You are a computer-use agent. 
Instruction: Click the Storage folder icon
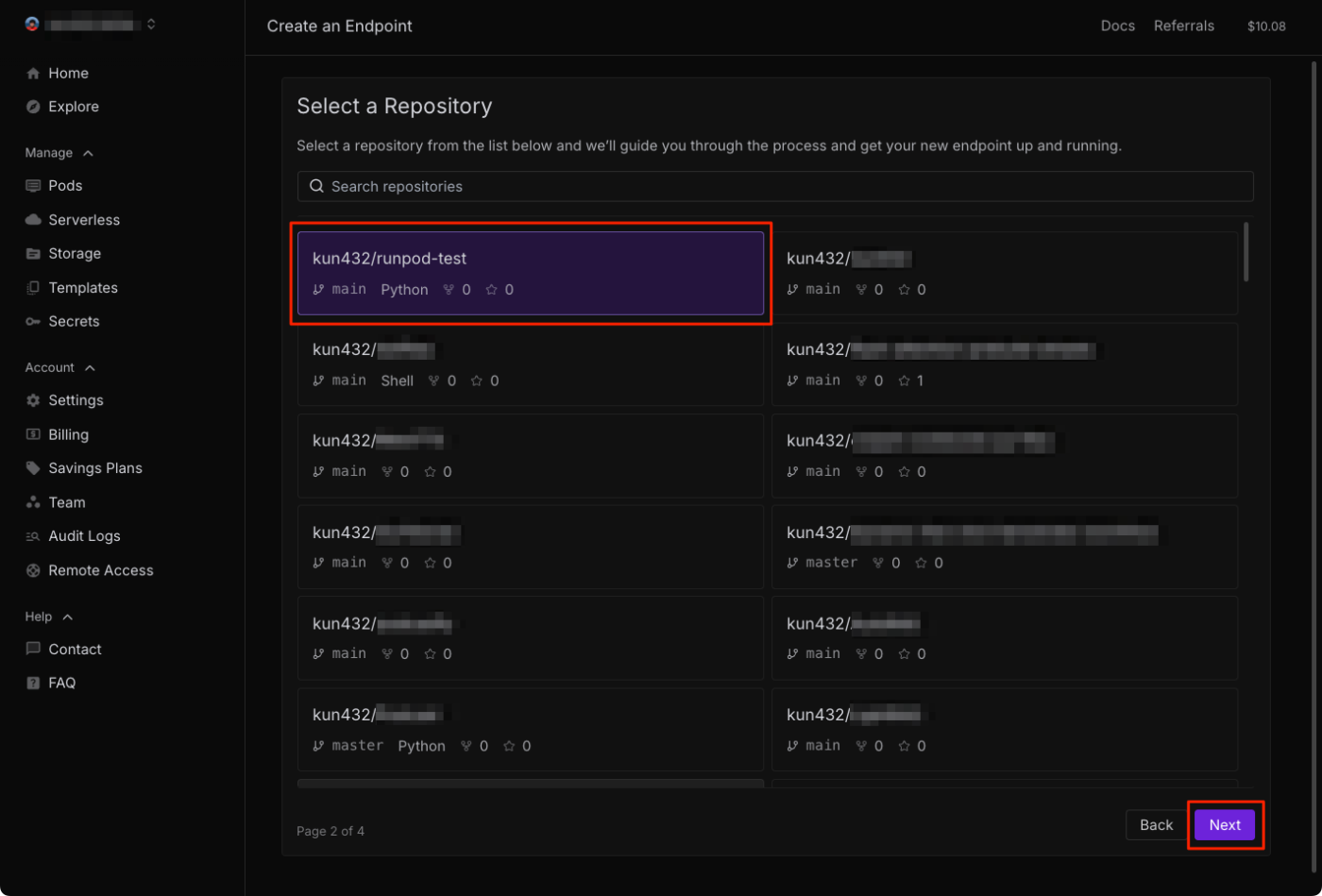point(33,254)
